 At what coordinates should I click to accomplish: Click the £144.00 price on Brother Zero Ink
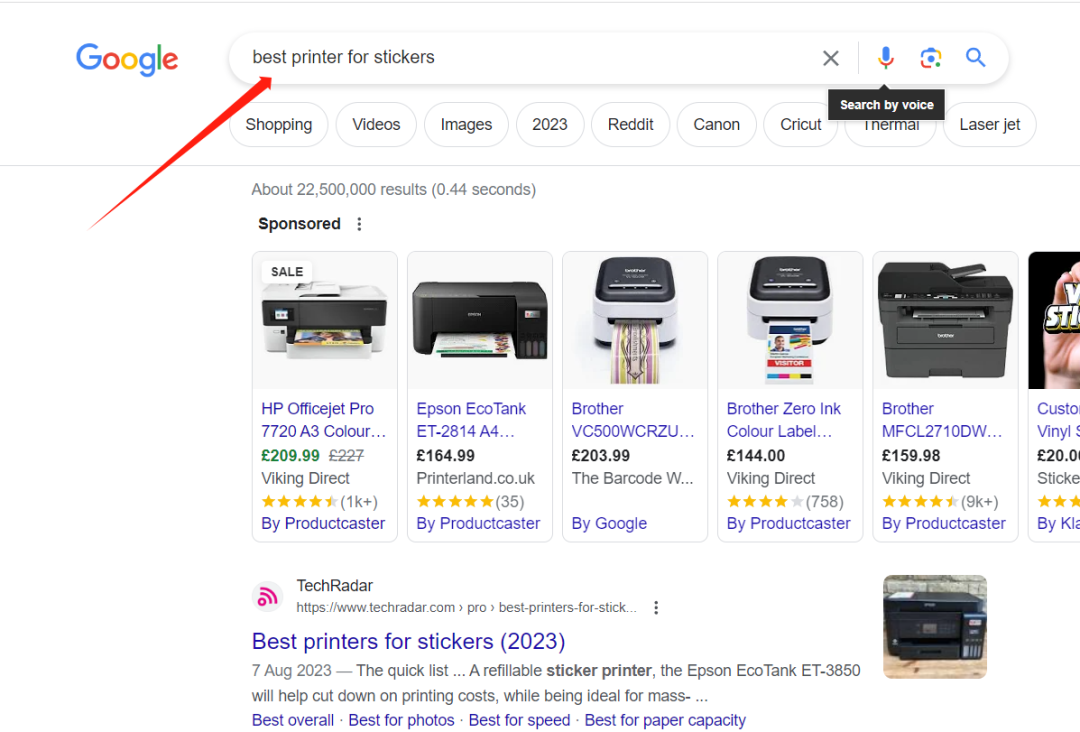(x=756, y=456)
